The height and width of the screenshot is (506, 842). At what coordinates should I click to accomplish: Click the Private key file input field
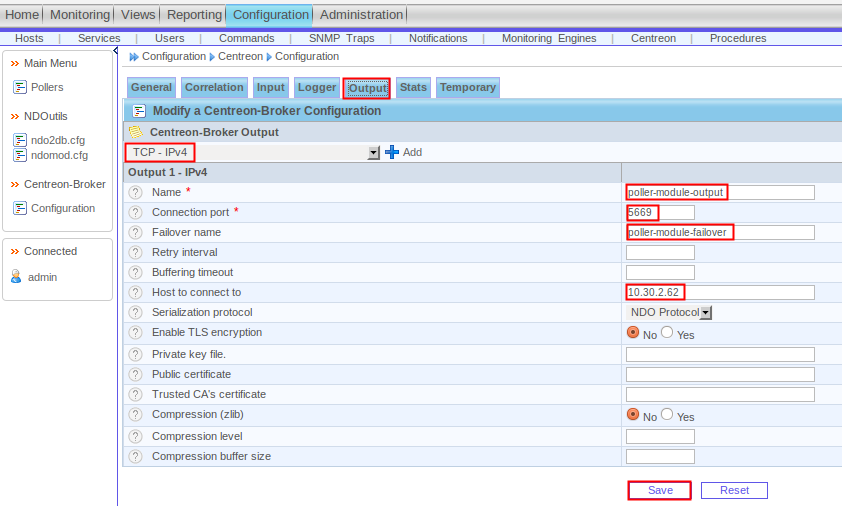tap(720, 355)
